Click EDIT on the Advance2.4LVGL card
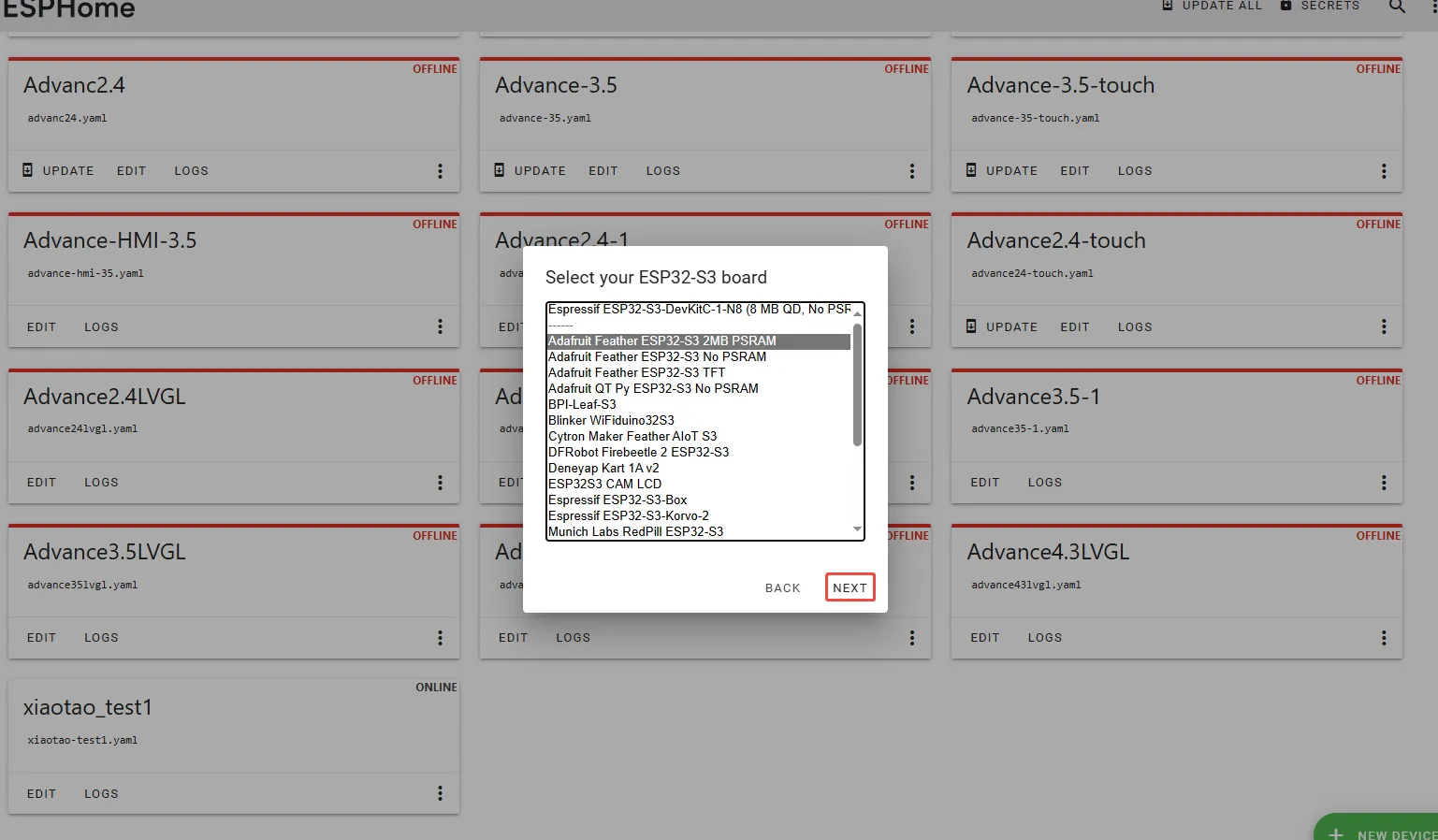This screenshot has height=840, width=1438. tap(42, 483)
